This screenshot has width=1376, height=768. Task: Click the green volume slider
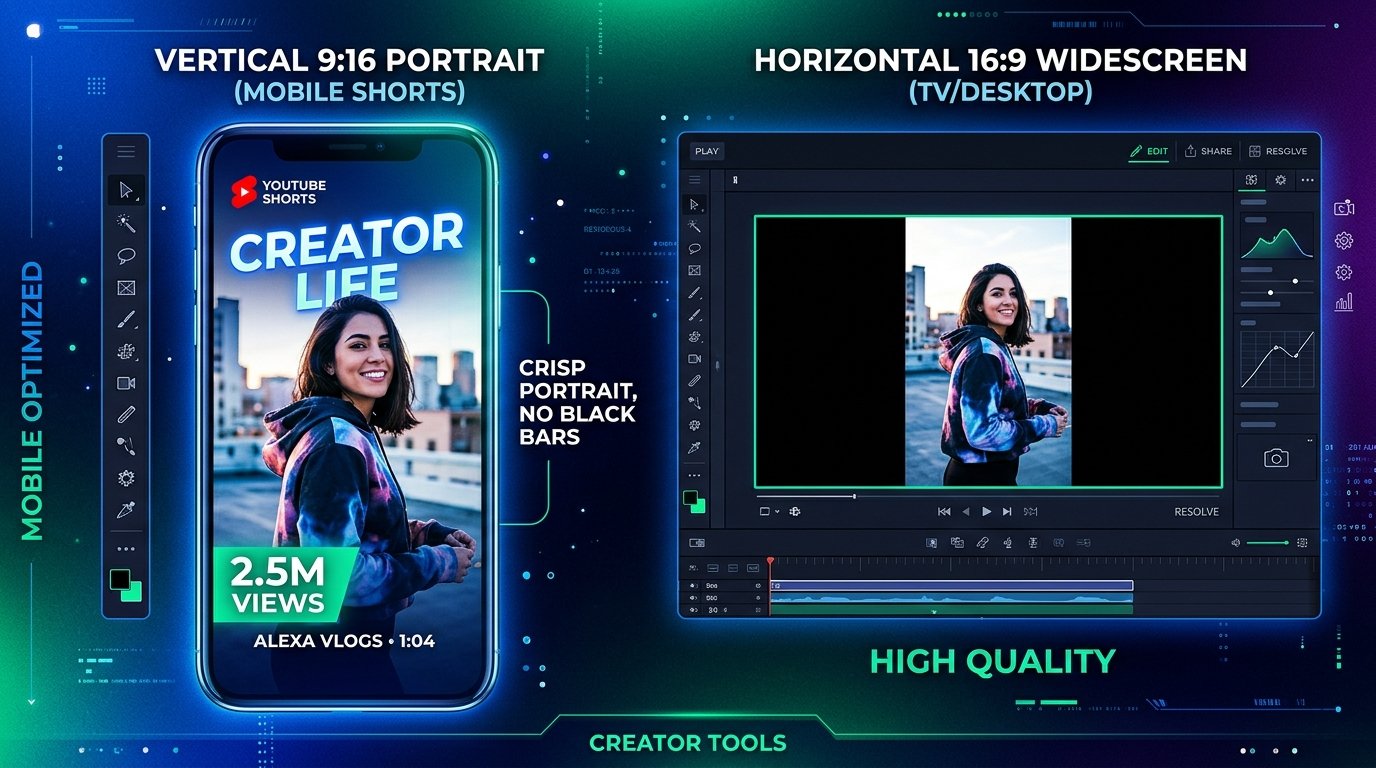tap(1268, 543)
